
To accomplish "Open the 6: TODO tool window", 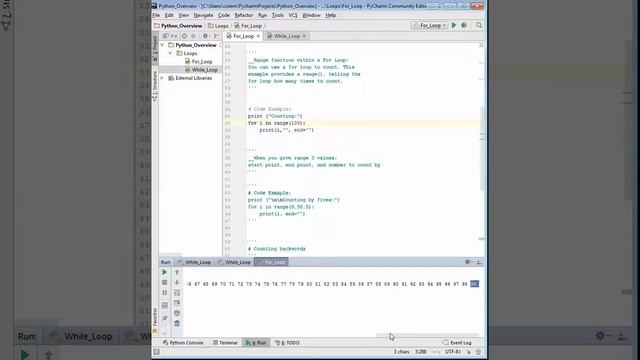I will 287,343.
